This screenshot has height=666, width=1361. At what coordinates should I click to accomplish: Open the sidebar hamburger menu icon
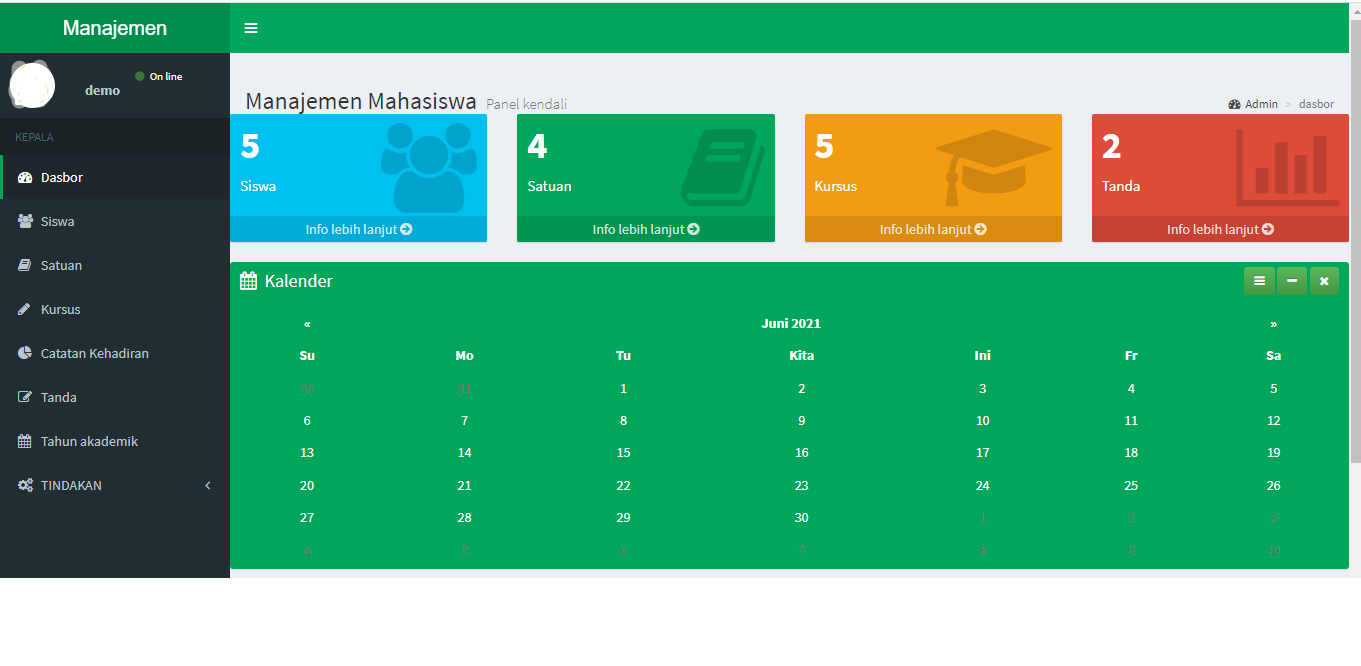pos(250,27)
